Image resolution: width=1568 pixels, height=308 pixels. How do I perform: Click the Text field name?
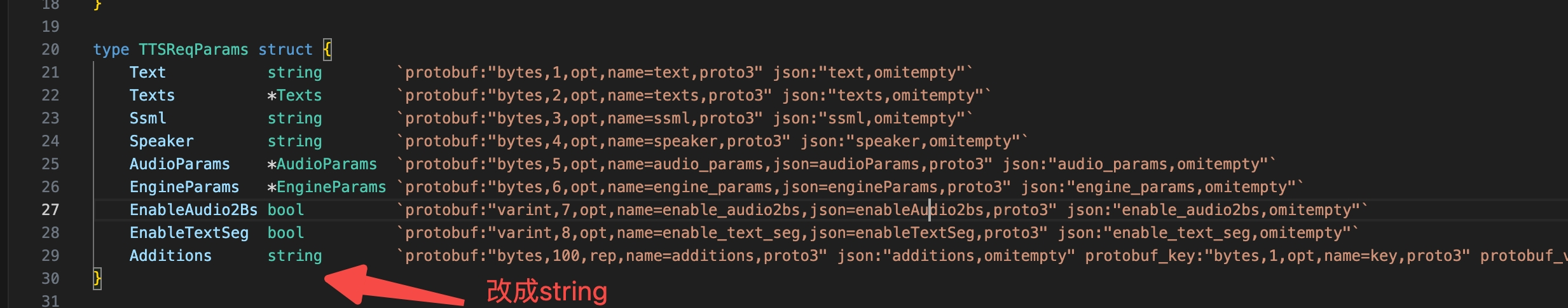[x=148, y=73]
